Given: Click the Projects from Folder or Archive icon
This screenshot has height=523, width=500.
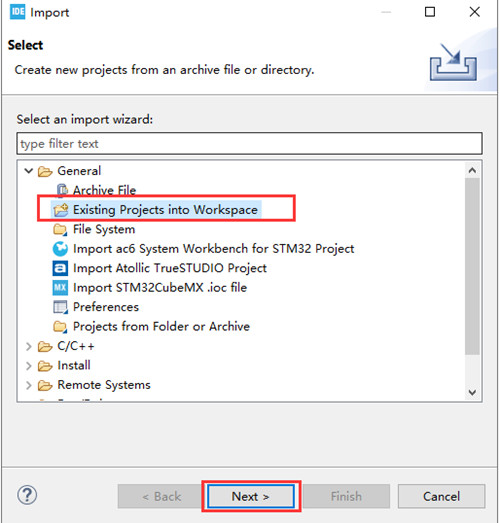Looking at the screenshot, I should [x=60, y=327].
